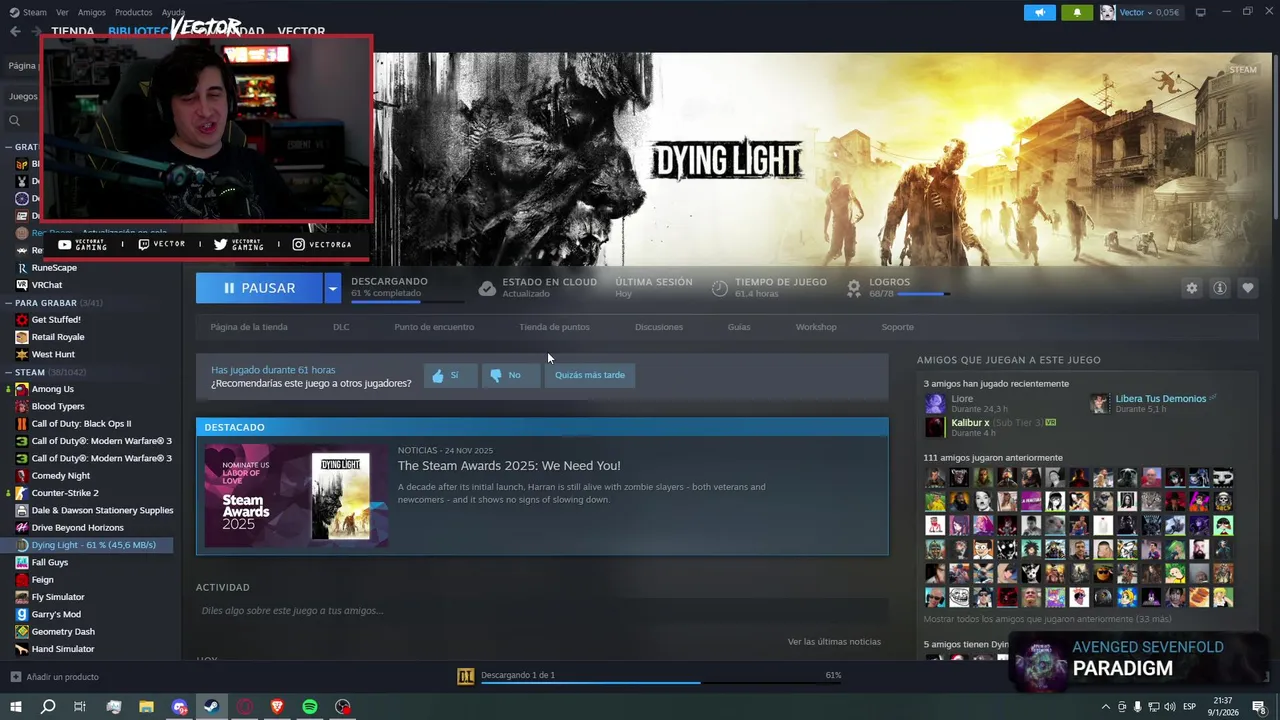Pause the download with PAUSAR
This screenshot has height=720, width=1280.
259,288
